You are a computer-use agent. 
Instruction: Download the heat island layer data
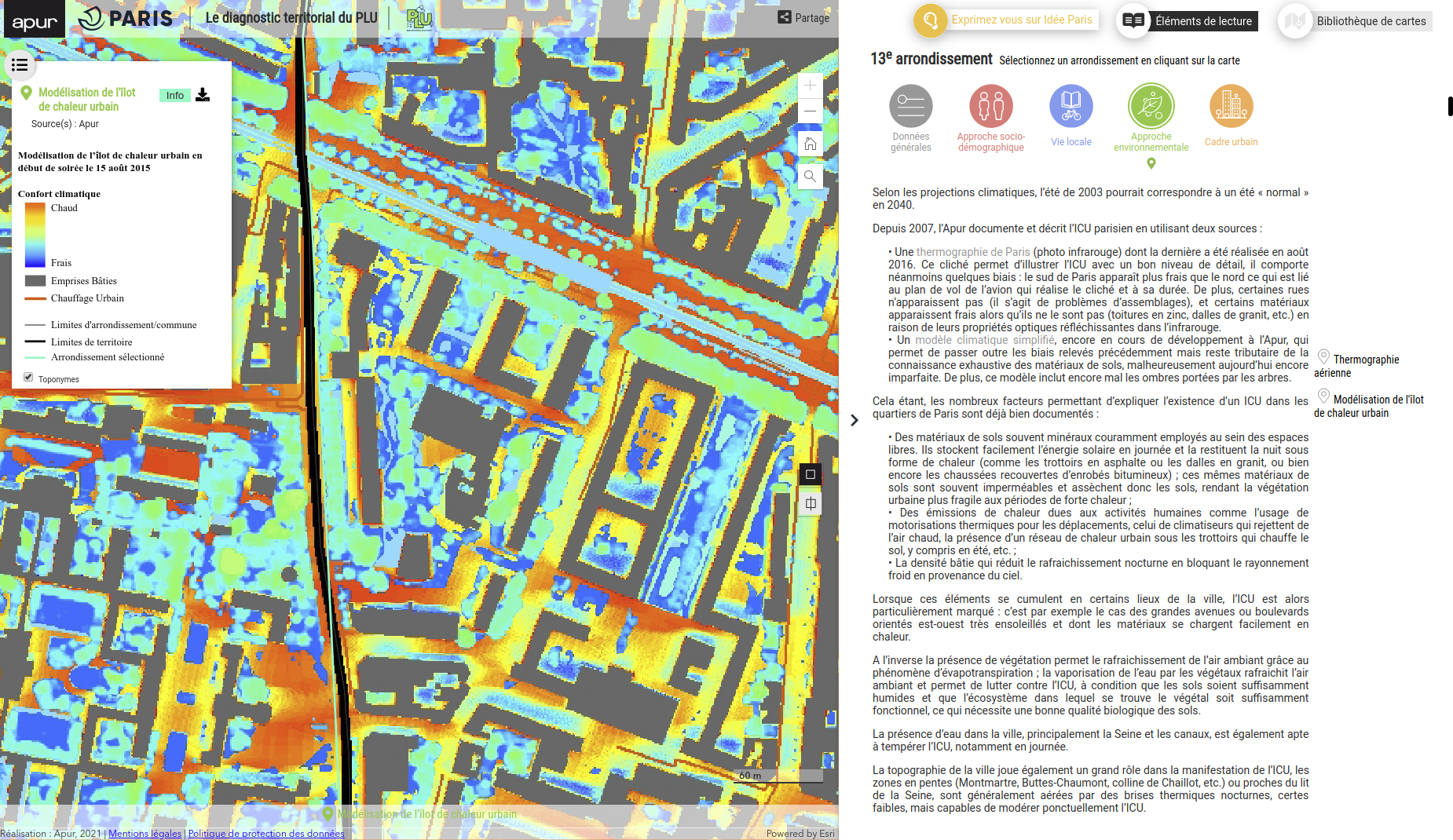point(203,95)
